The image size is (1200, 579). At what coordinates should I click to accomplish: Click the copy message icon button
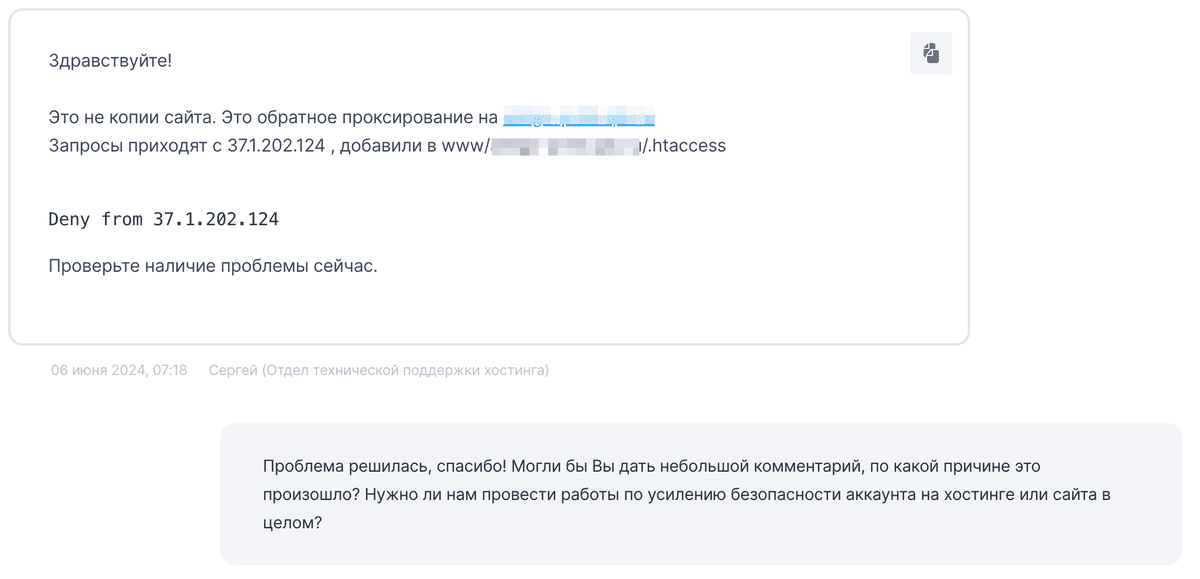pyautogui.click(x=930, y=53)
